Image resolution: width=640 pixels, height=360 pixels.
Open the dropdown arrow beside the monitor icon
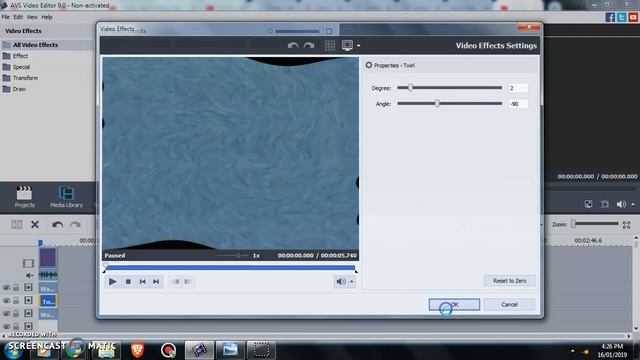[358, 46]
